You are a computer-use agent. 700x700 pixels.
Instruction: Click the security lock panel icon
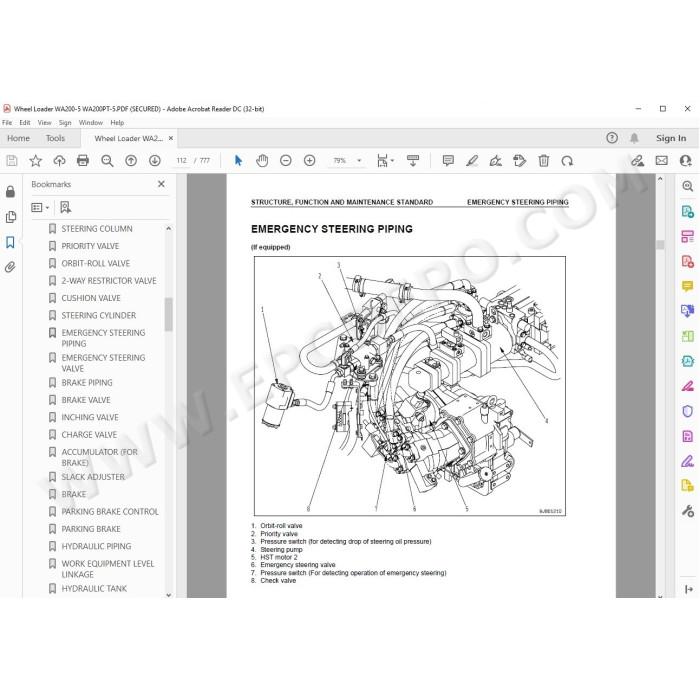point(10,192)
